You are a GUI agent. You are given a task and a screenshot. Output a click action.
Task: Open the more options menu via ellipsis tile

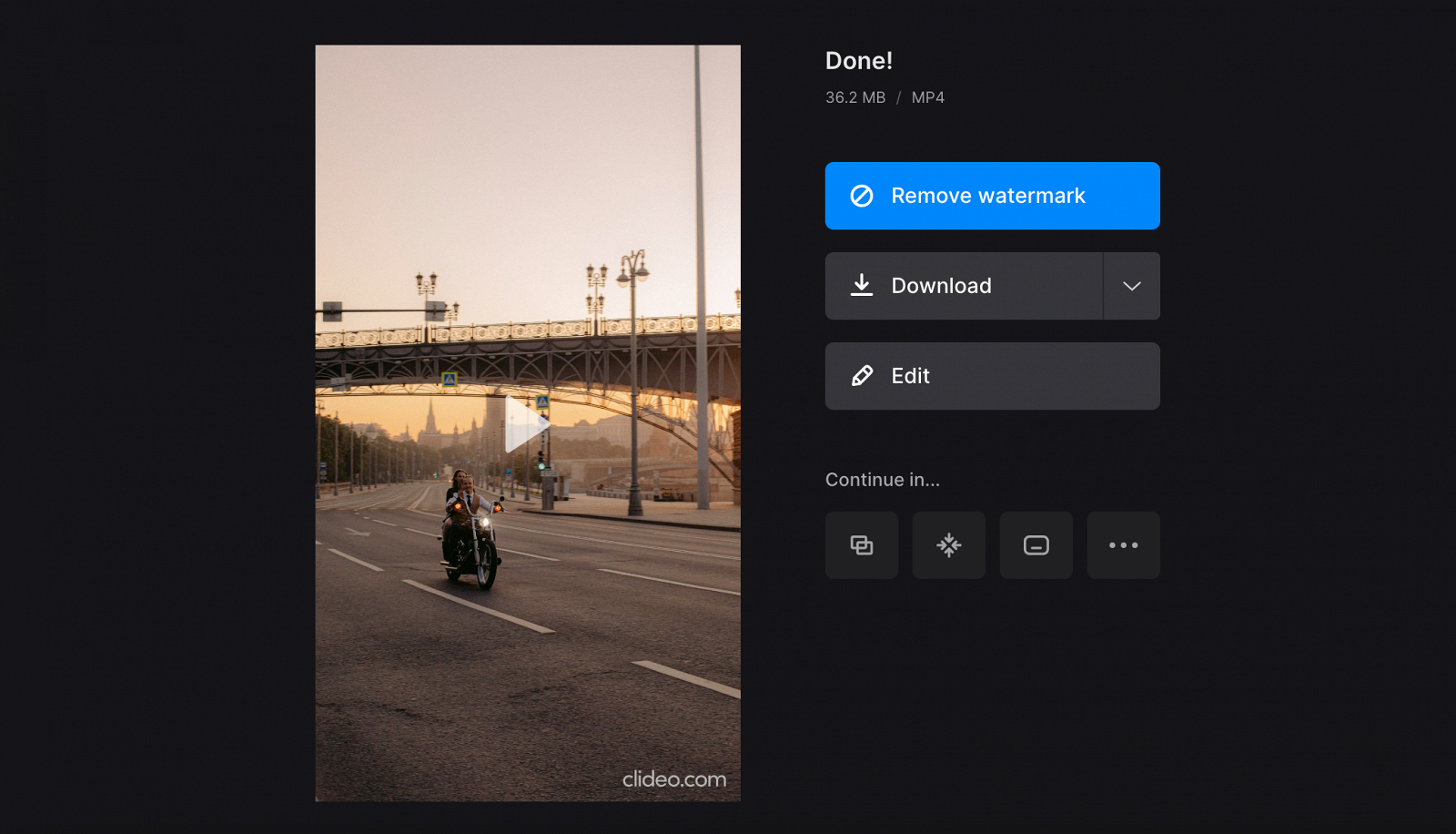(1123, 545)
